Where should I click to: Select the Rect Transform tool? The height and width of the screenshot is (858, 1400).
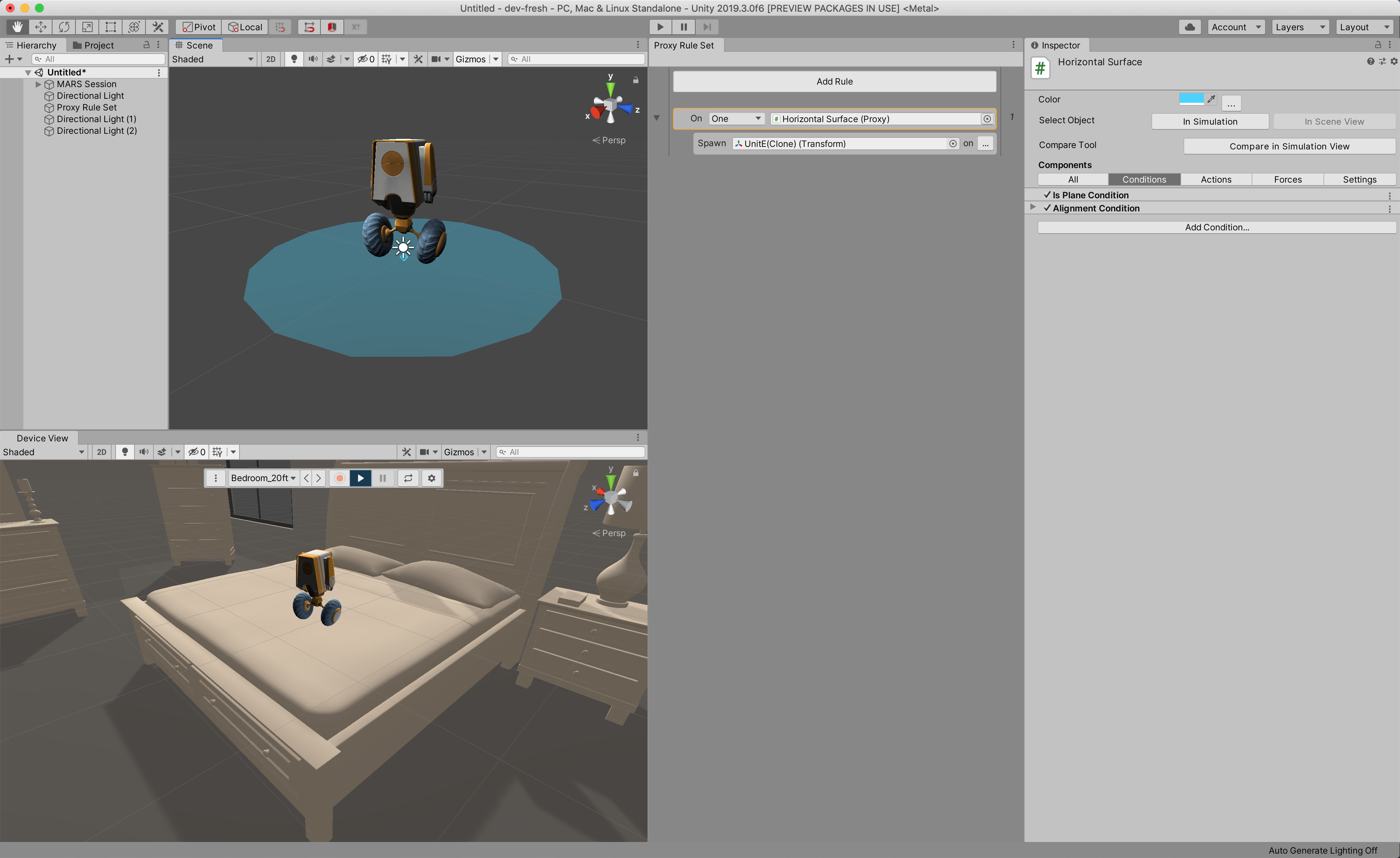[x=111, y=27]
